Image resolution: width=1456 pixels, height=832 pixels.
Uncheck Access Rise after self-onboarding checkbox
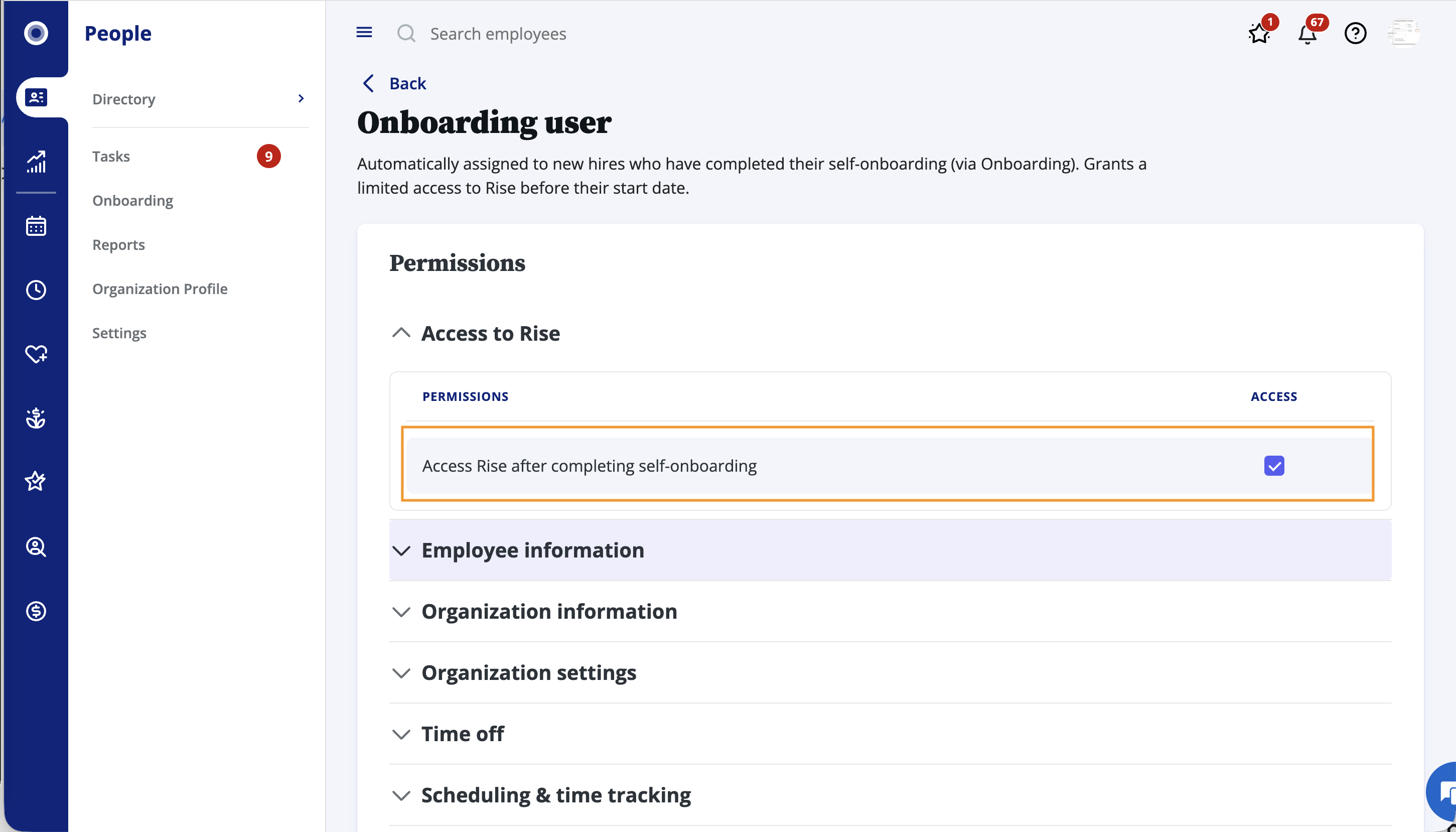[1274, 466]
